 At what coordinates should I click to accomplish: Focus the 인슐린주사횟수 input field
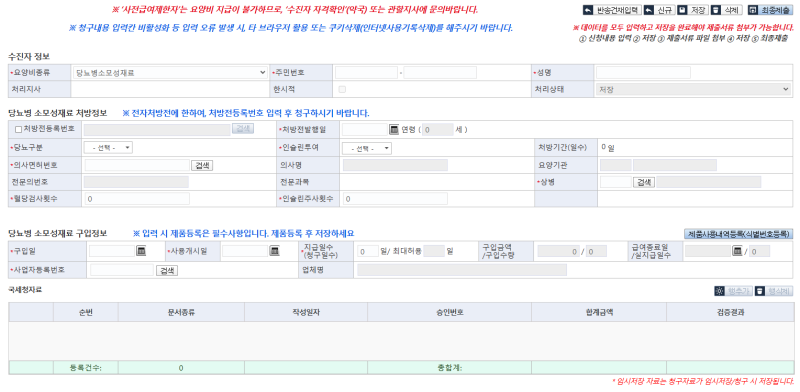[395, 199]
